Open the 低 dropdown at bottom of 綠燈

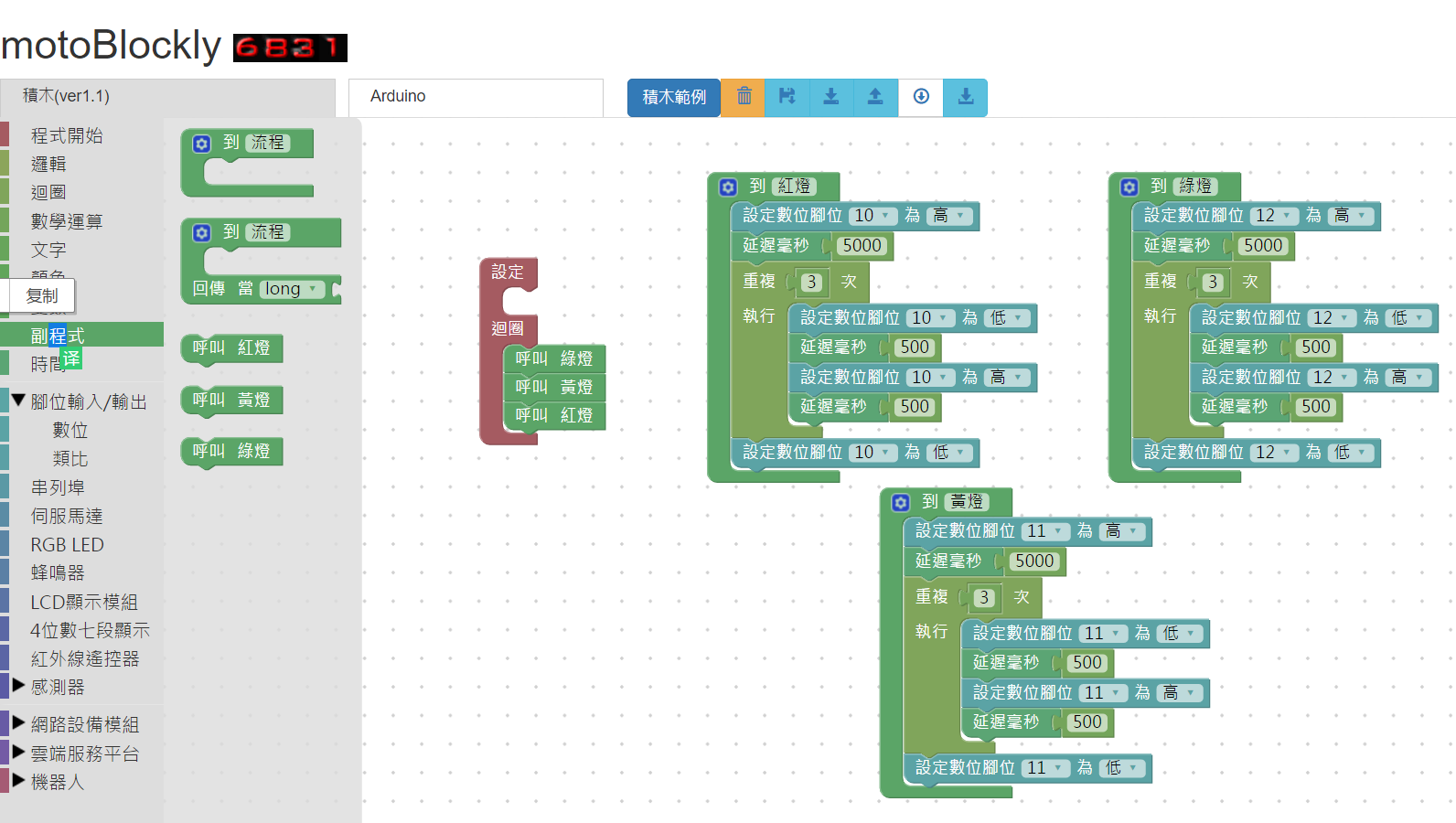1352,453
